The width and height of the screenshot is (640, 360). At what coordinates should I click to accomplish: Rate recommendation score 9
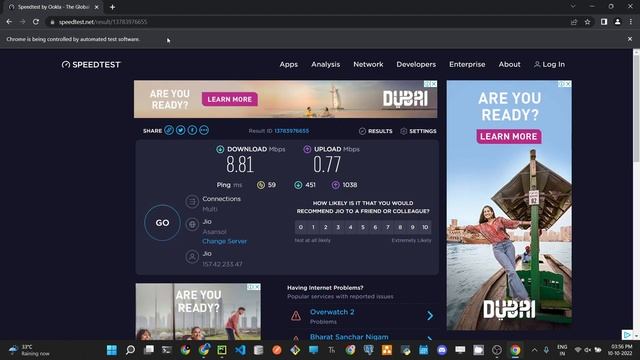(x=413, y=227)
